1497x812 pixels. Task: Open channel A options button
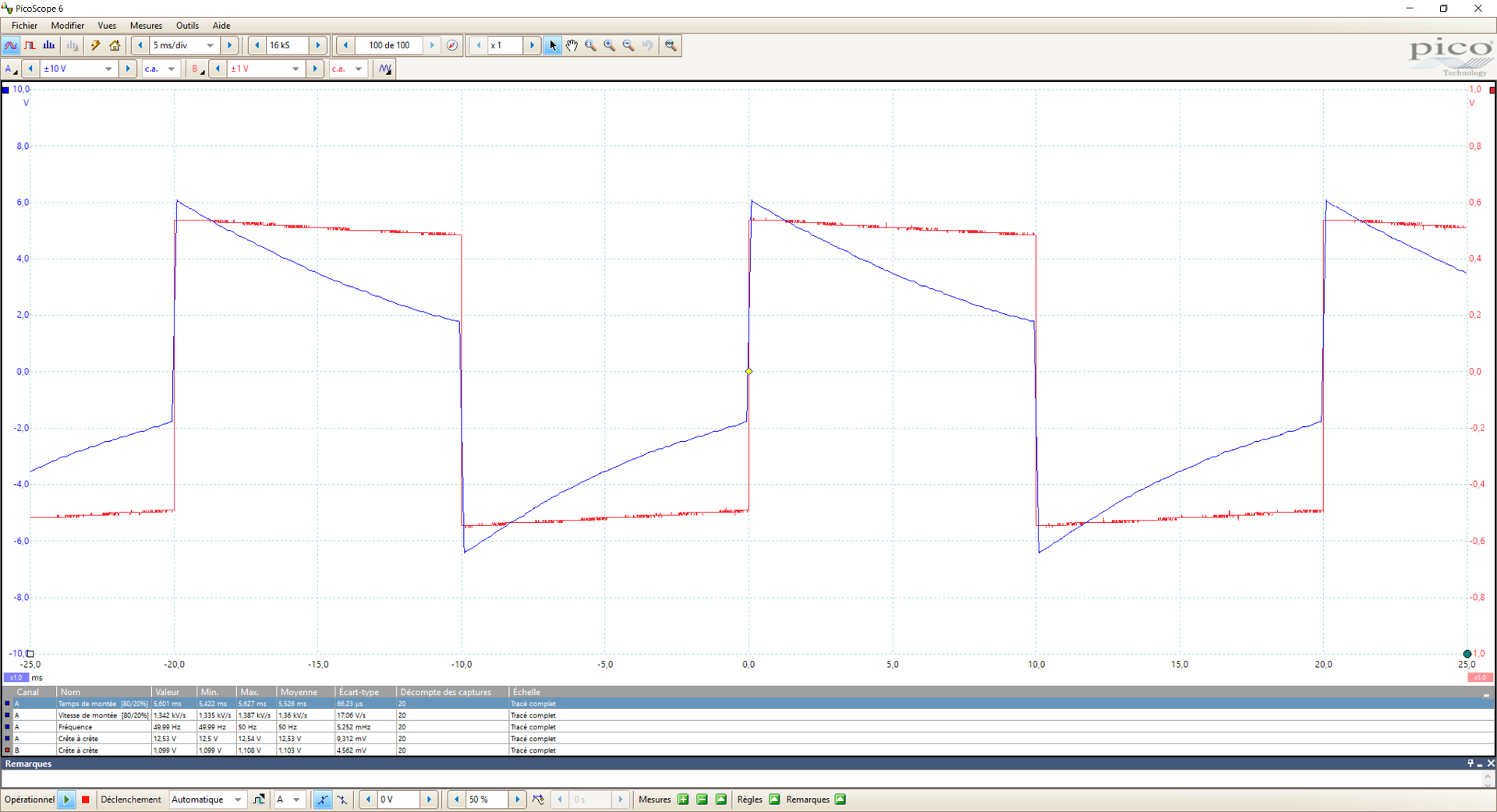pos(11,69)
